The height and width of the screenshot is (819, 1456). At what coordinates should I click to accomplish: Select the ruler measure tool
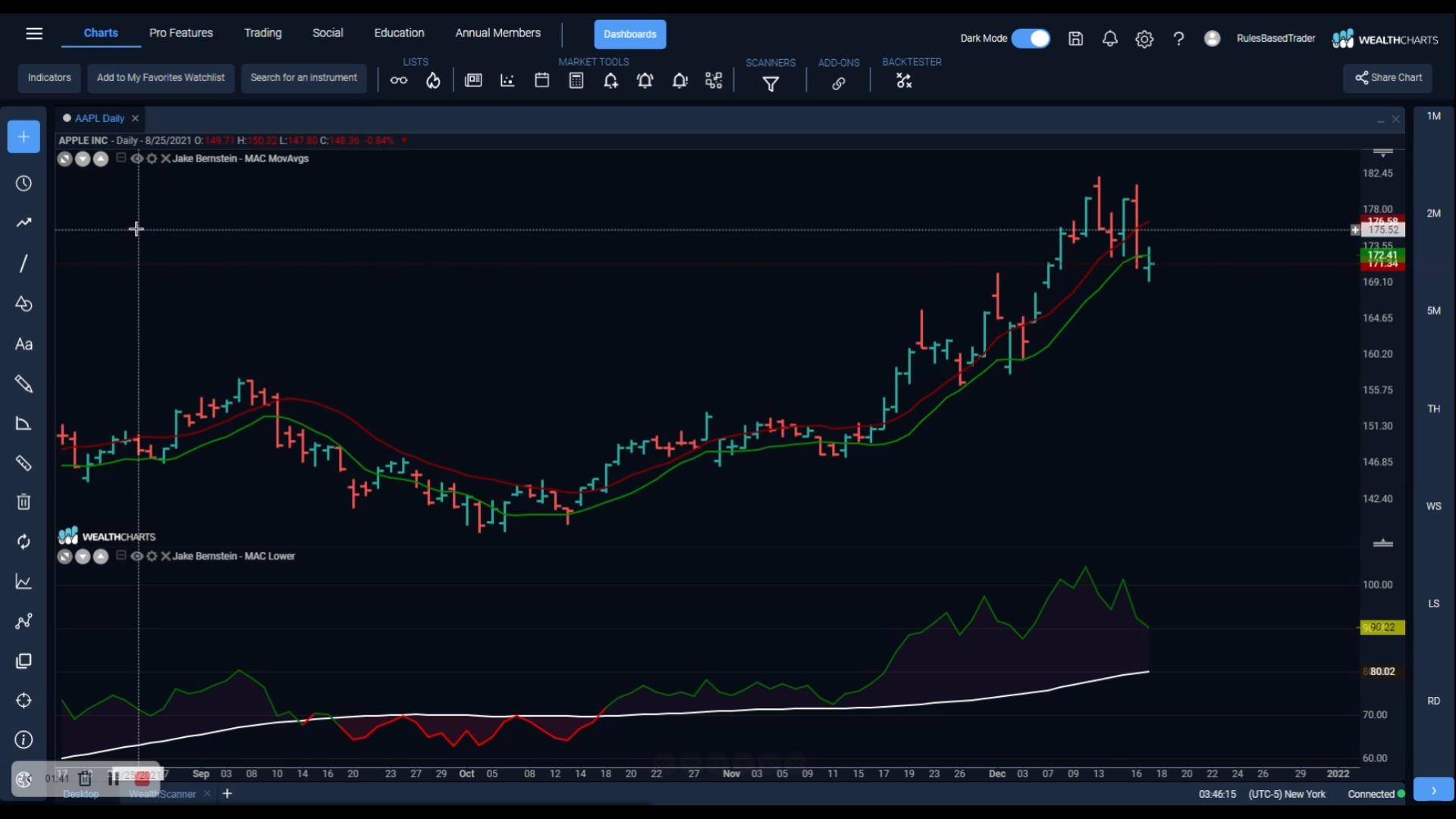(x=24, y=463)
